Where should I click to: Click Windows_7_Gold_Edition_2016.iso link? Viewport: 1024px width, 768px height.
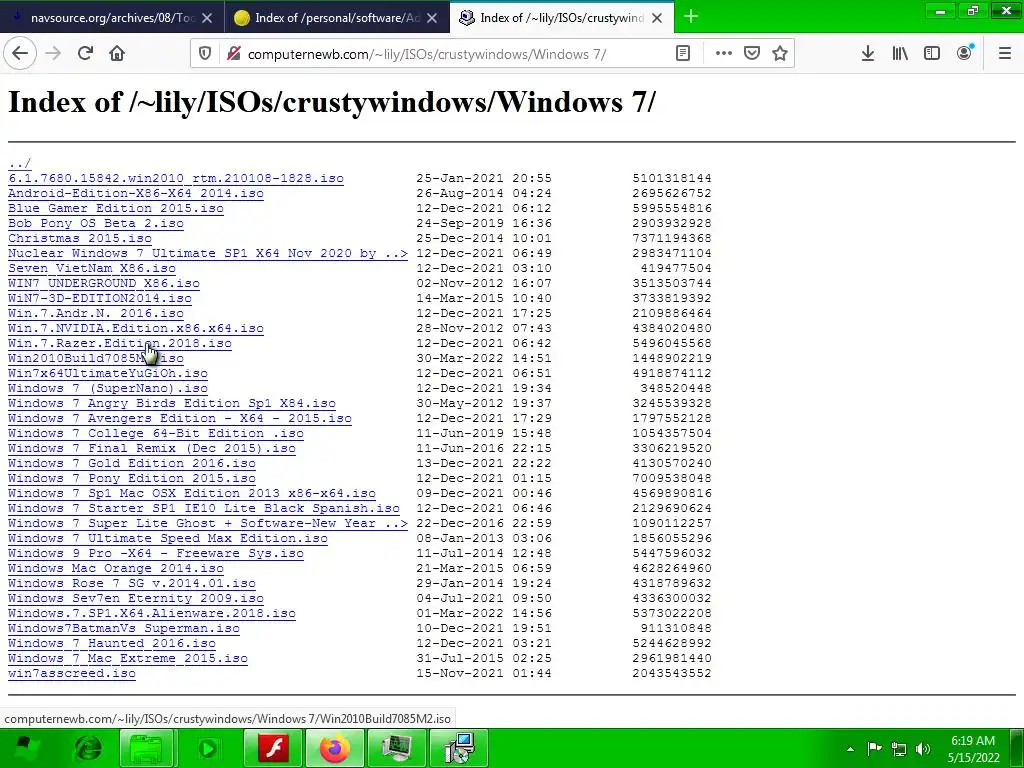(x=132, y=464)
